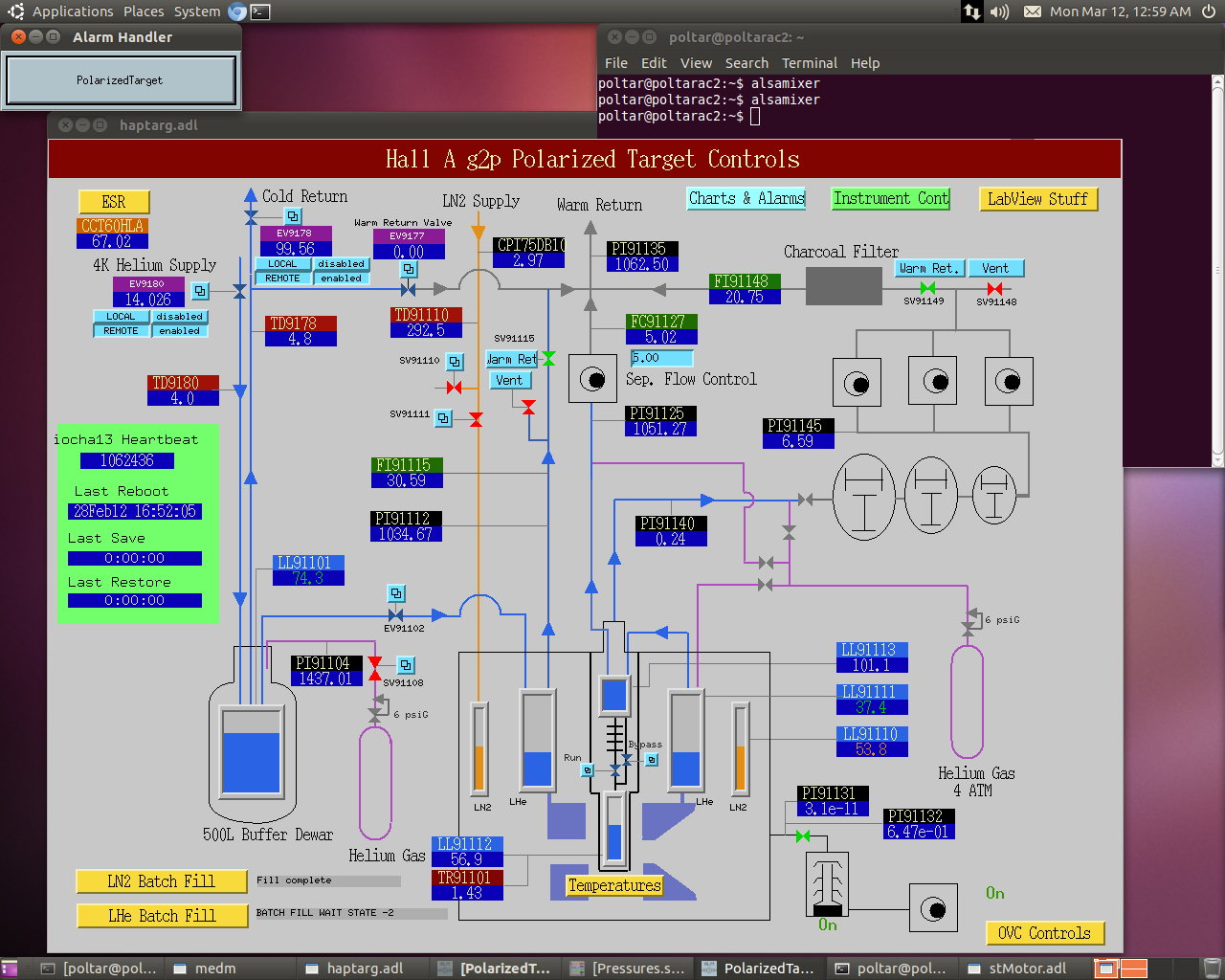Open Charts & Alarms menu
The image size is (1225, 980).
pyautogui.click(x=746, y=198)
